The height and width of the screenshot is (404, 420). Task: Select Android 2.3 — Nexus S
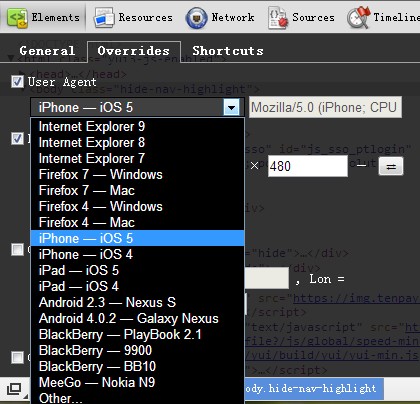(137, 303)
